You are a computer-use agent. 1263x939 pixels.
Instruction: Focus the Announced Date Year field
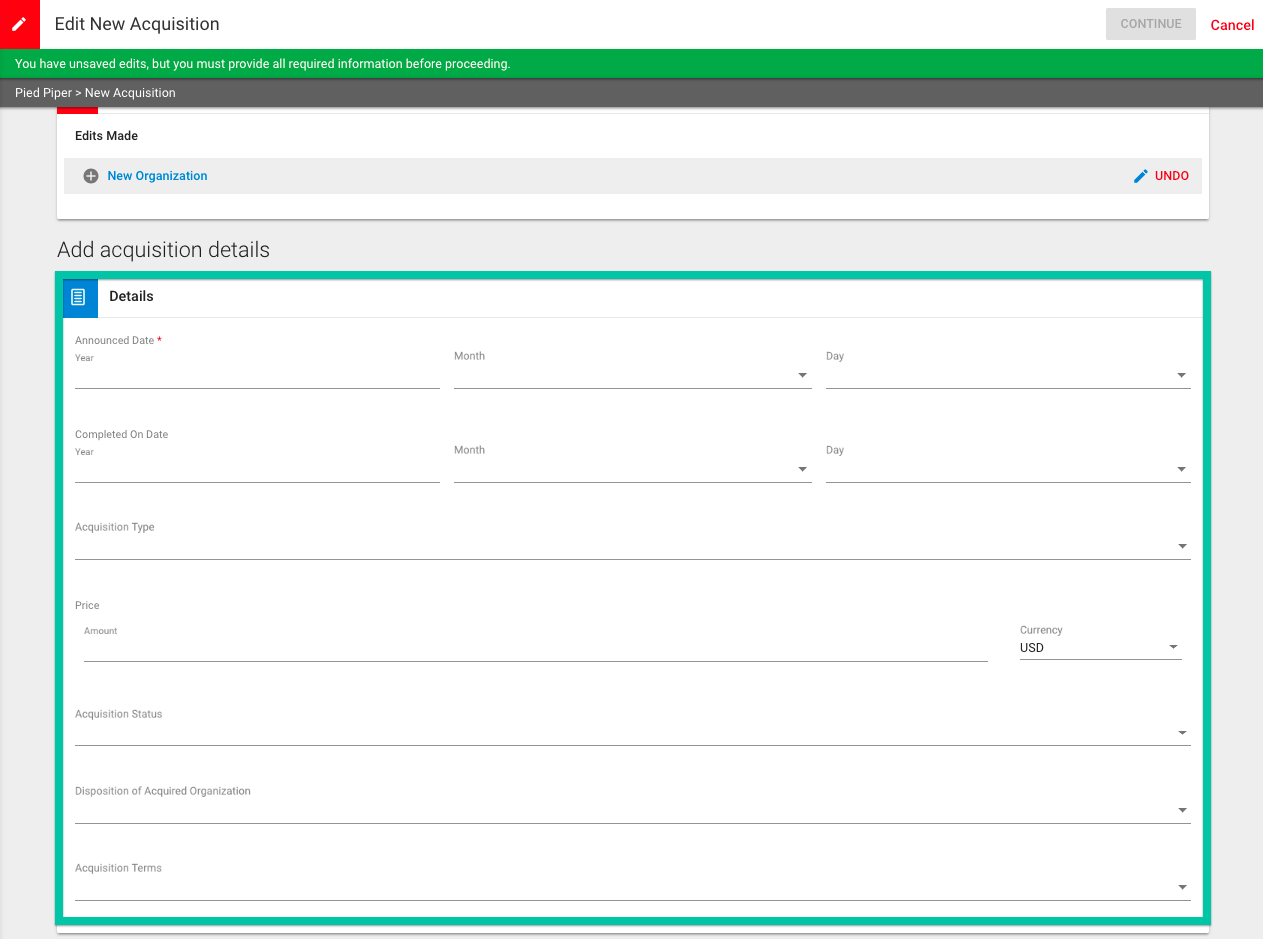(257, 376)
